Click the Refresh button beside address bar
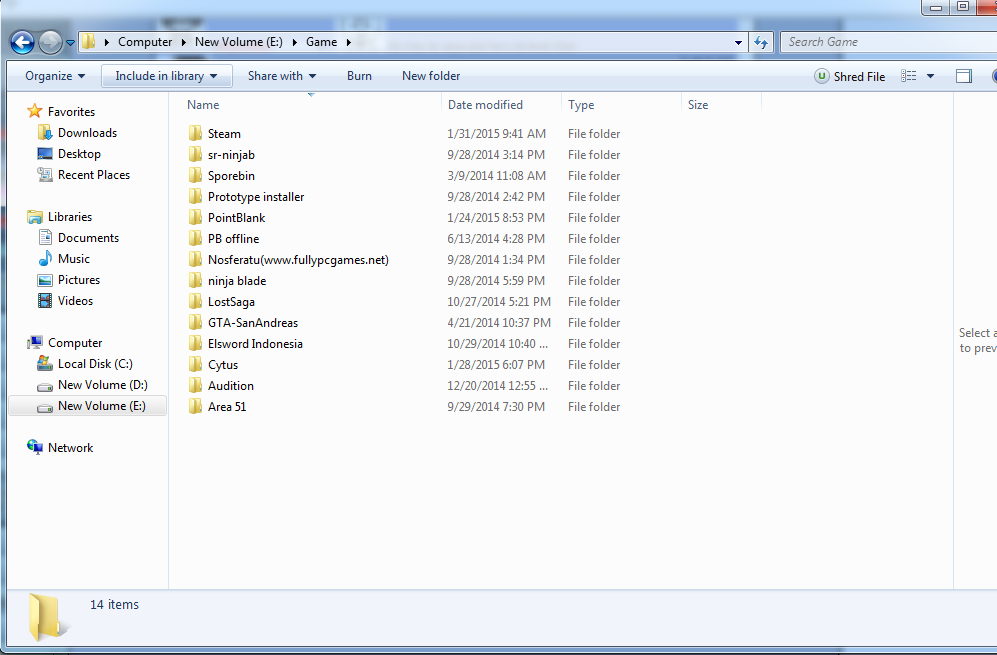This screenshot has height=655, width=997. [761, 43]
